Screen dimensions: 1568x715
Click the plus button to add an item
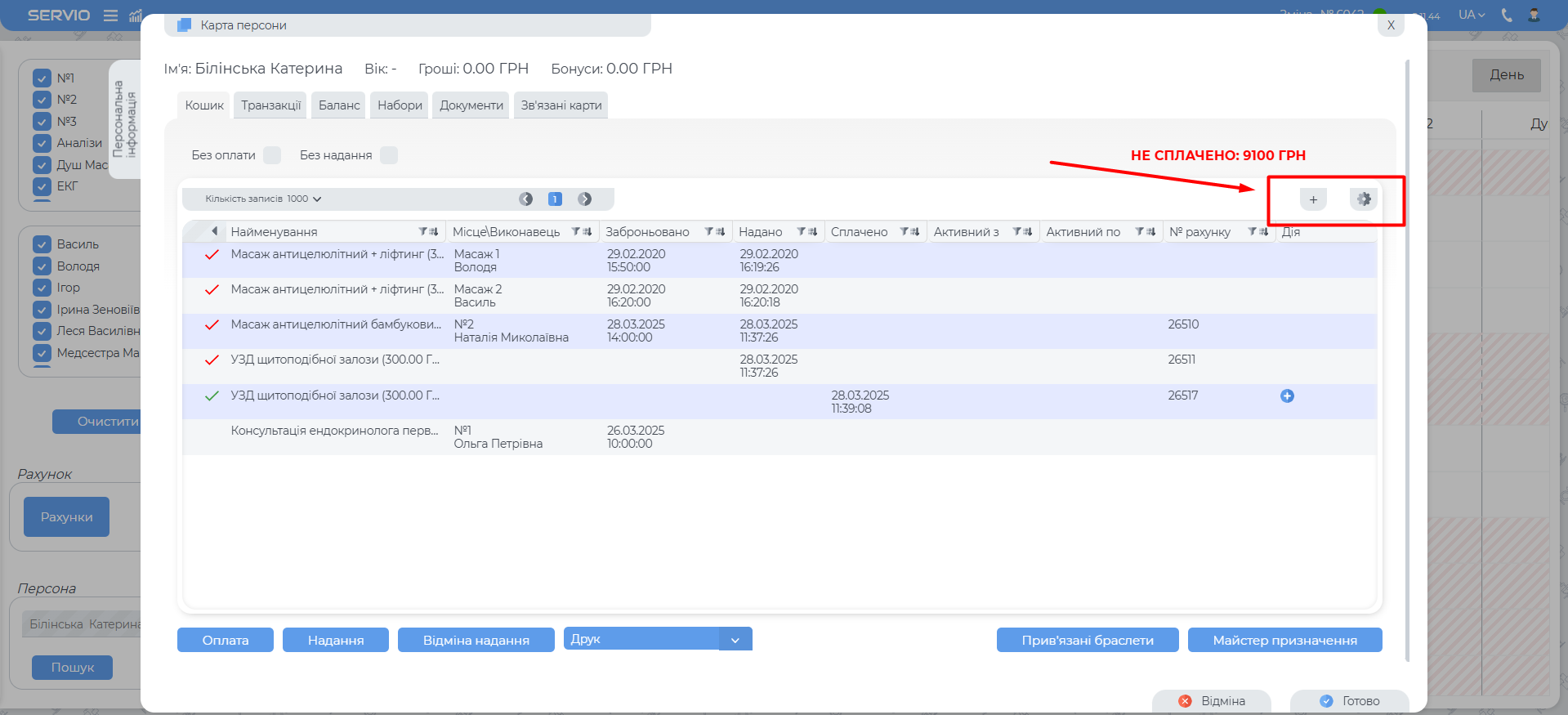(x=1313, y=199)
